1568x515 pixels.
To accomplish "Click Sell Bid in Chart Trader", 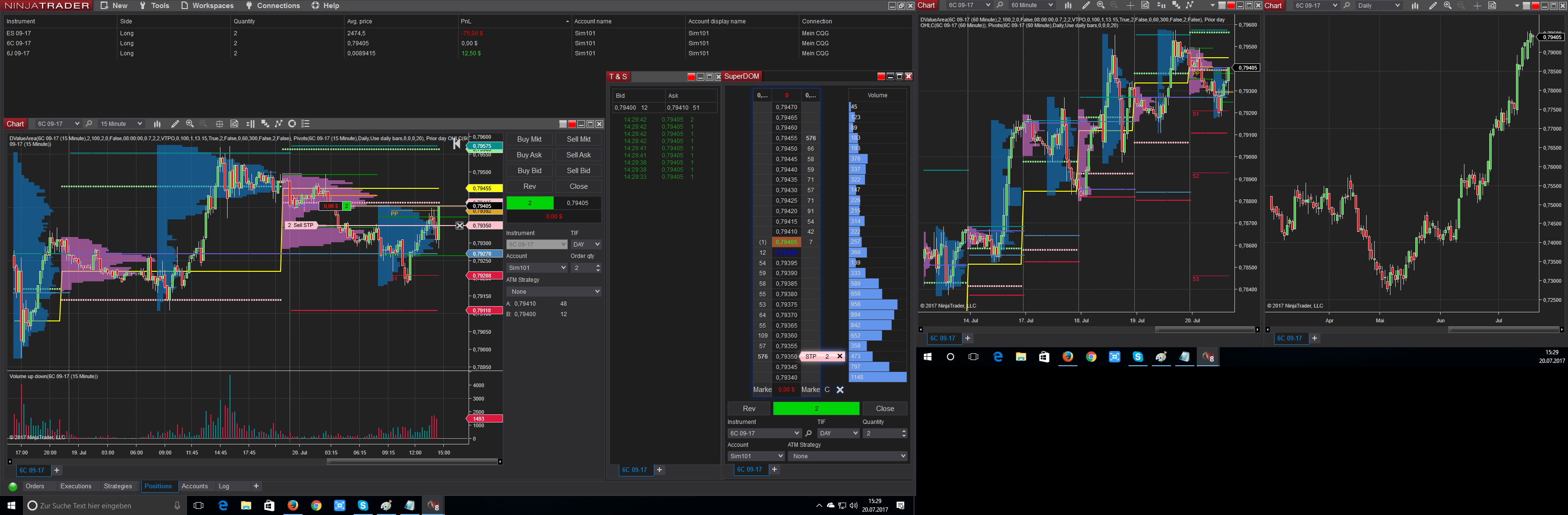I will [x=578, y=171].
